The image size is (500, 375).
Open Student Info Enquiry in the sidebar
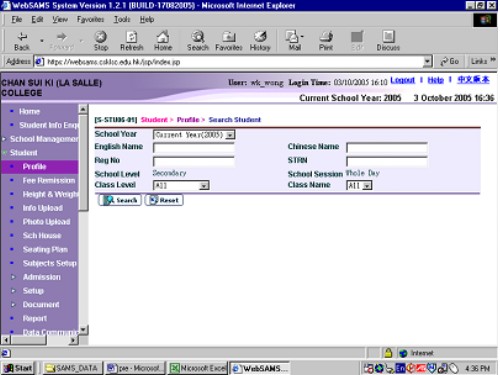(x=49, y=125)
